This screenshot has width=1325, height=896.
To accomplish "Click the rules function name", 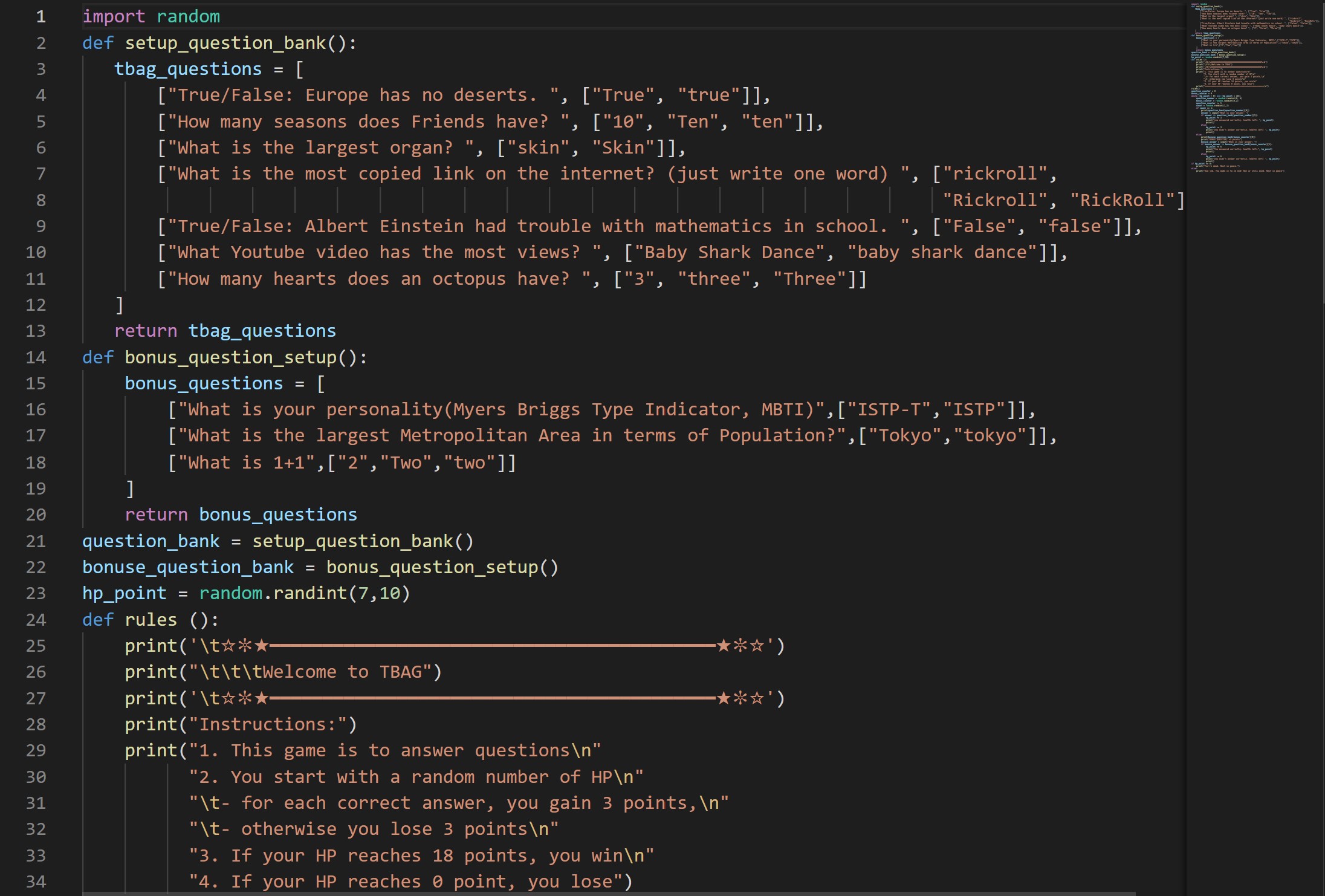I will coord(151,620).
